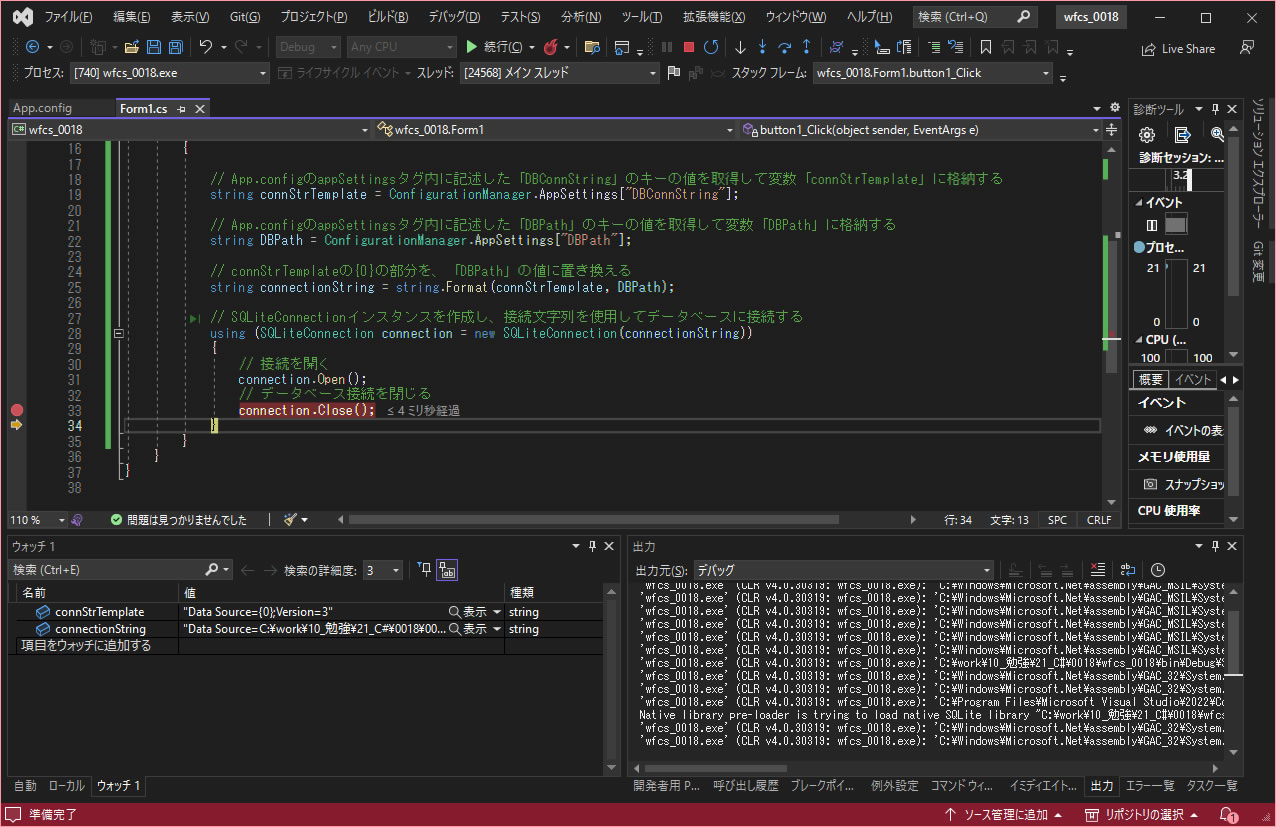The width and height of the screenshot is (1276, 827).
Task: Pin the ウォッチ 1 panel open
Action: coord(591,545)
